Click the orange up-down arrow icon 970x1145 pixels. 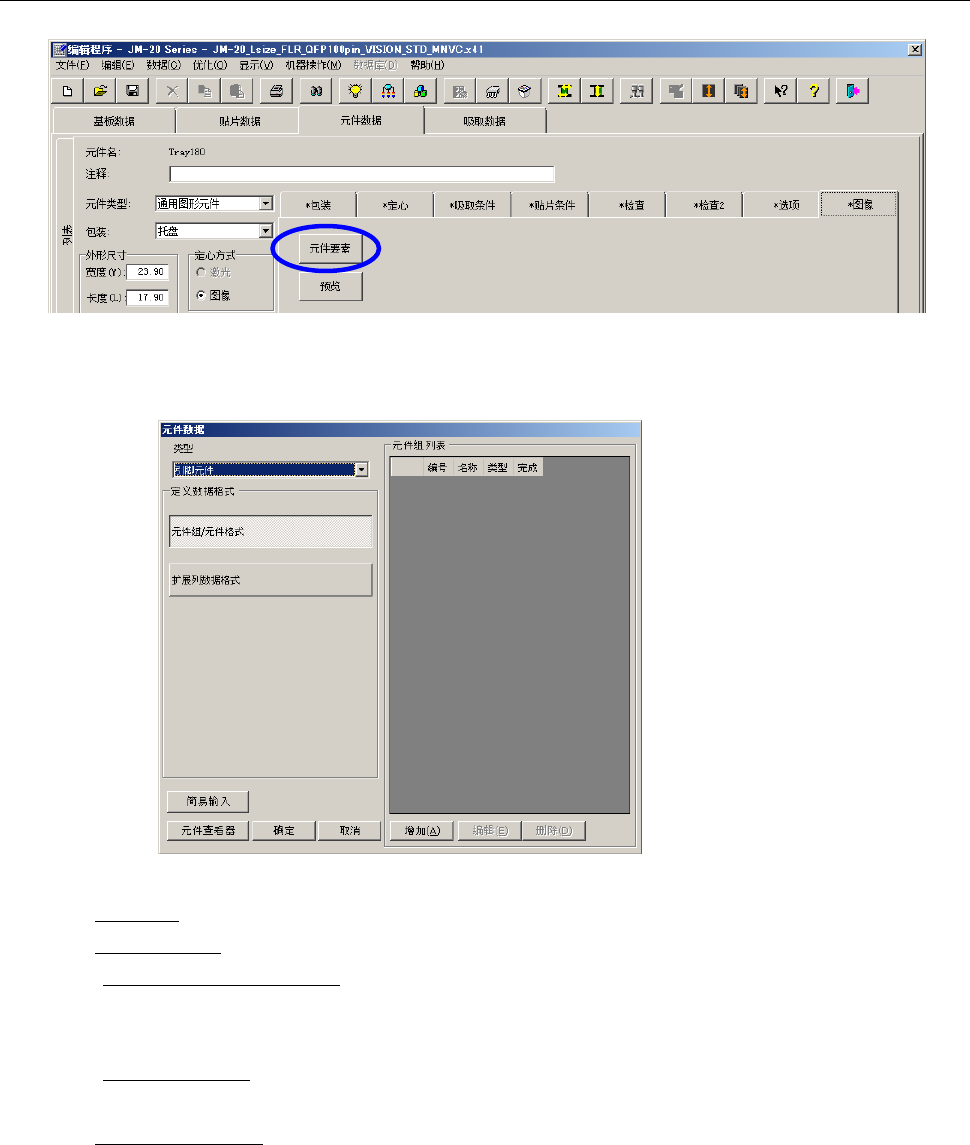point(709,91)
